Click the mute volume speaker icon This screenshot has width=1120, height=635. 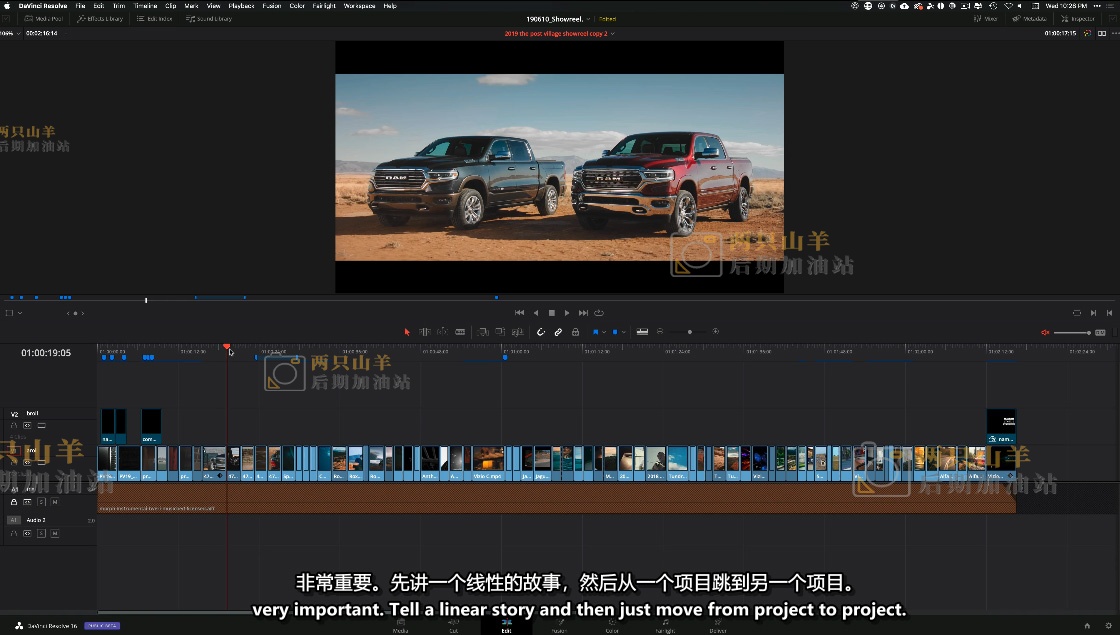pyautogui.click(x=1045, y=332)
